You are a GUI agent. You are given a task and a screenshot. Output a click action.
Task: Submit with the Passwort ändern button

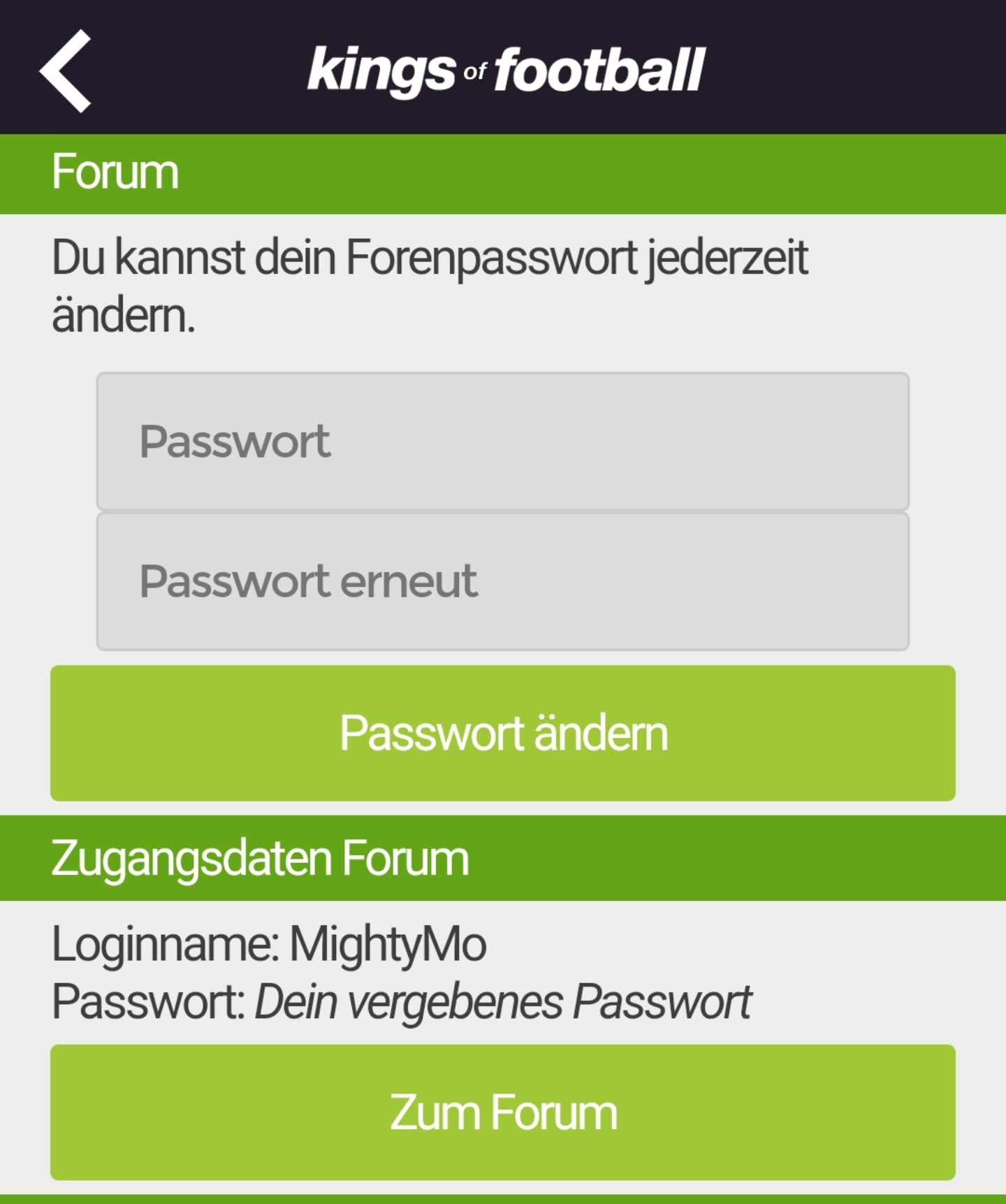point(503,733)
